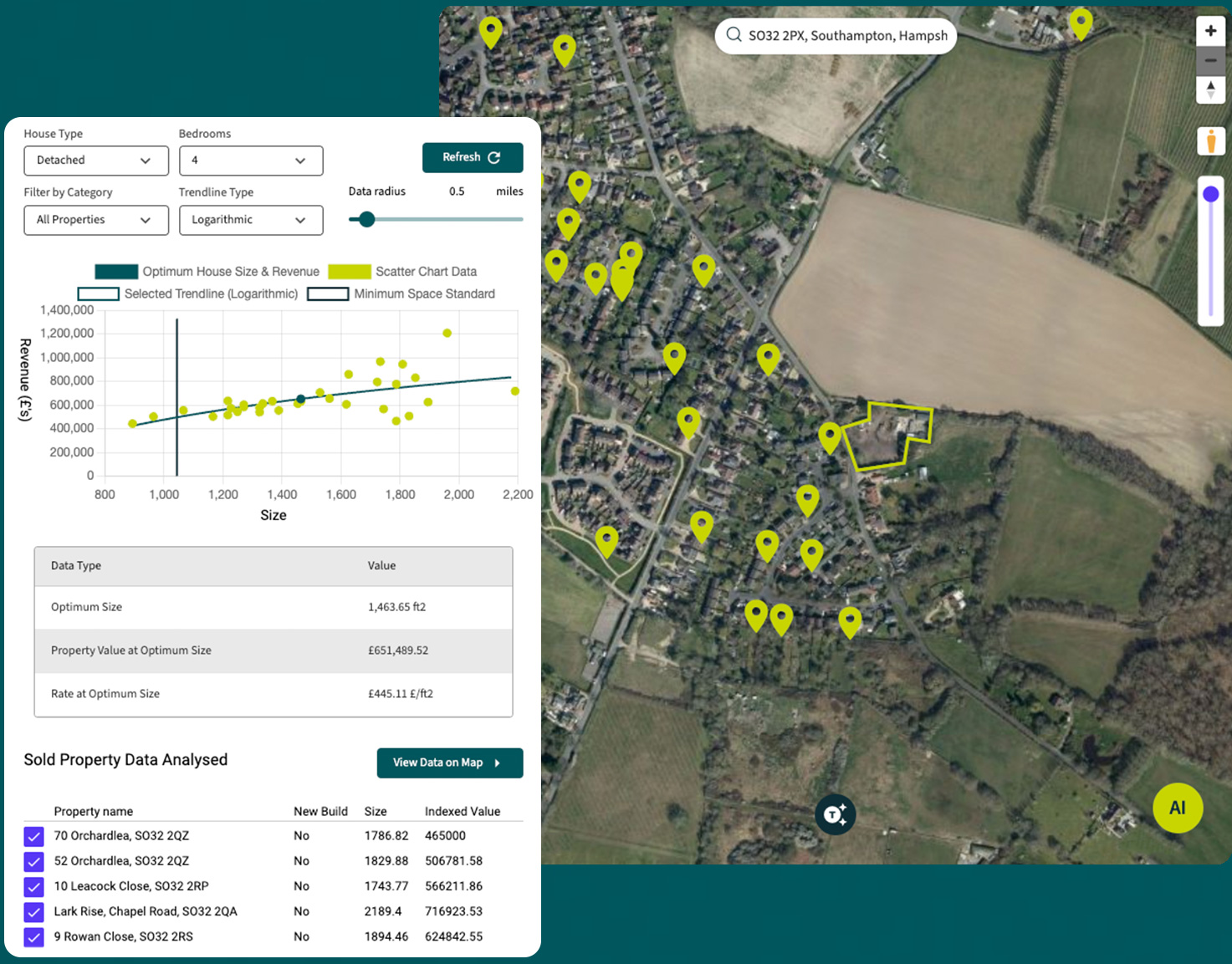
Task: Click the indexed value 624842.55
Action: click(453, 936)
